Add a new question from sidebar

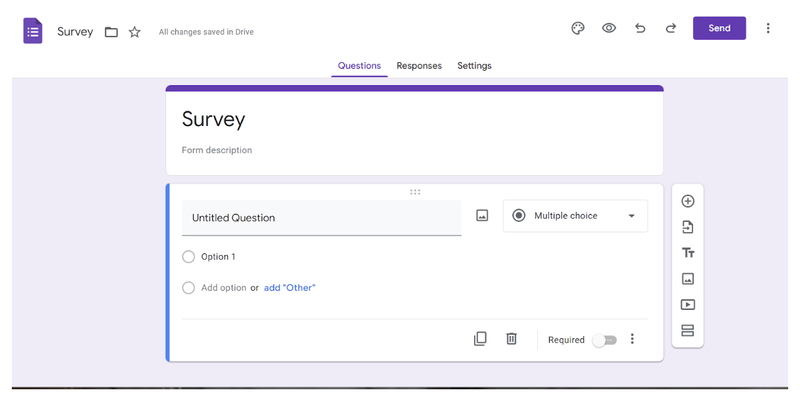click(688, 201)
